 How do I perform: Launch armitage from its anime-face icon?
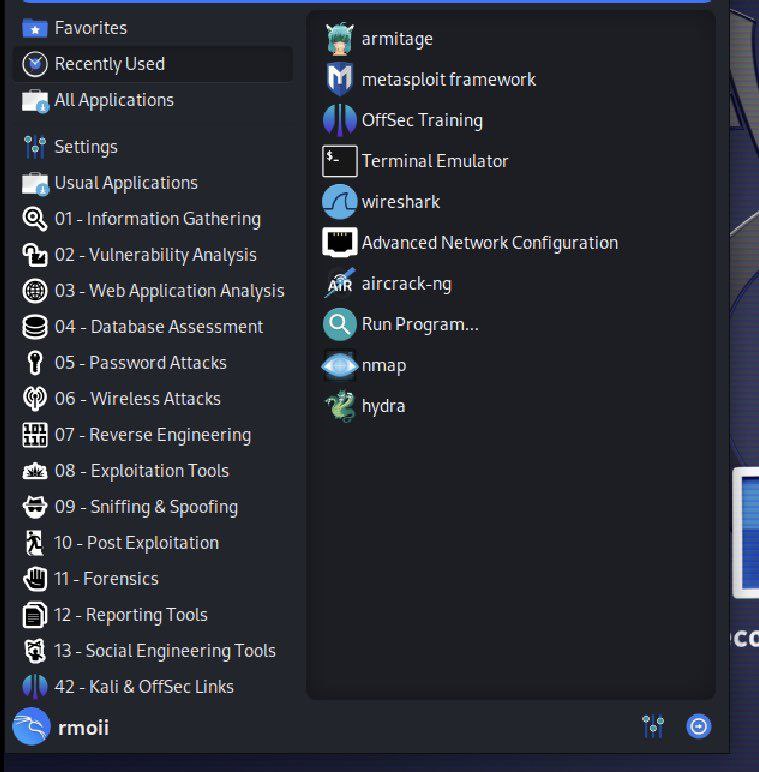[x=340, y=39]
